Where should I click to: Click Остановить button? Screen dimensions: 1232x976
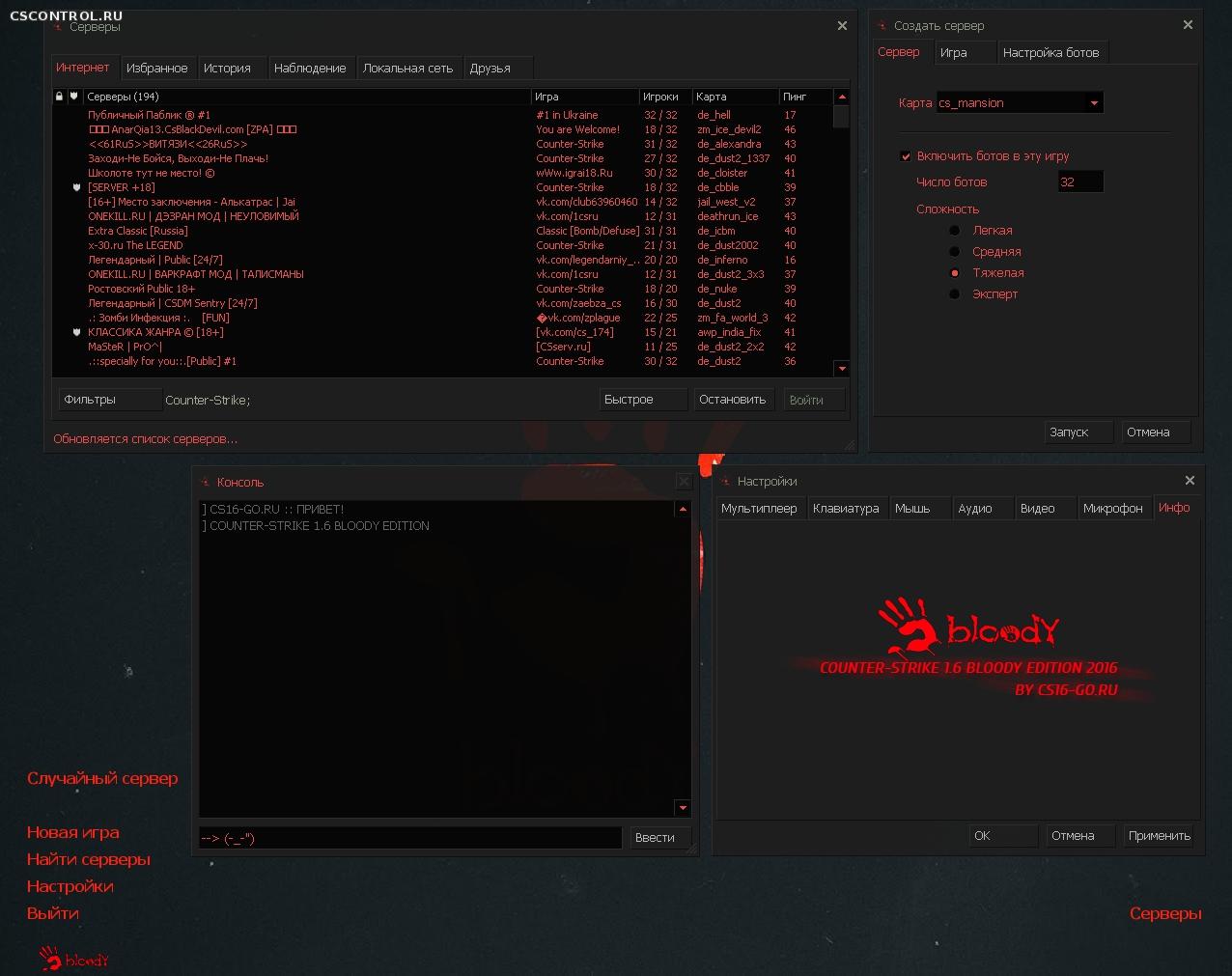pos(734,400)
